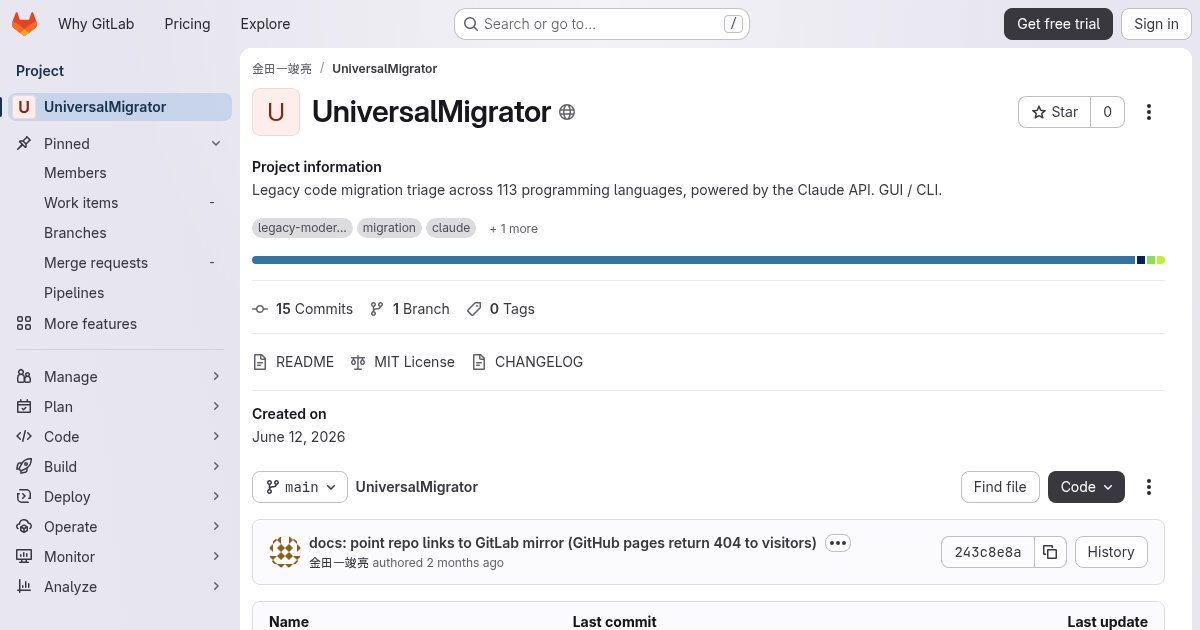1200x630 pixels.
Task: Click the public globe visibility icon
Action: coord(567,112)
